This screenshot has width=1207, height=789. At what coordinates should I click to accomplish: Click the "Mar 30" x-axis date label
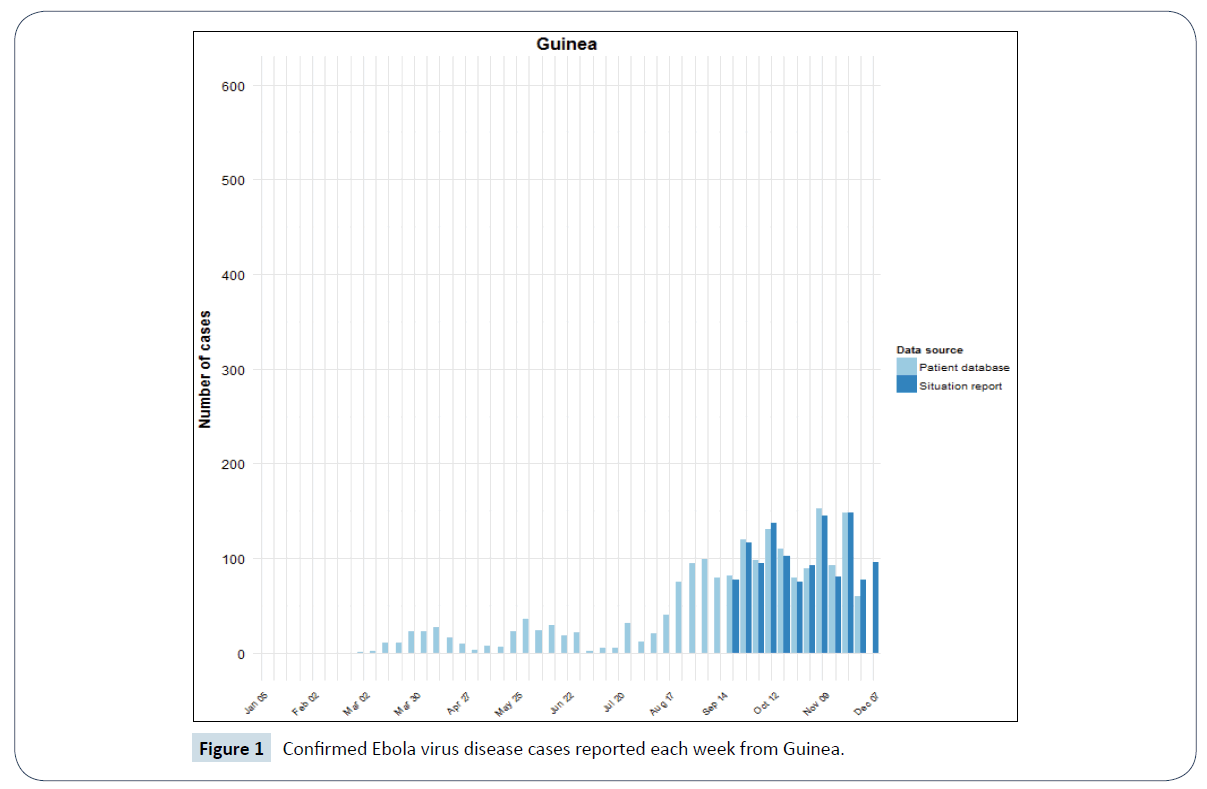pyautogui.click(x=408, y=703)
